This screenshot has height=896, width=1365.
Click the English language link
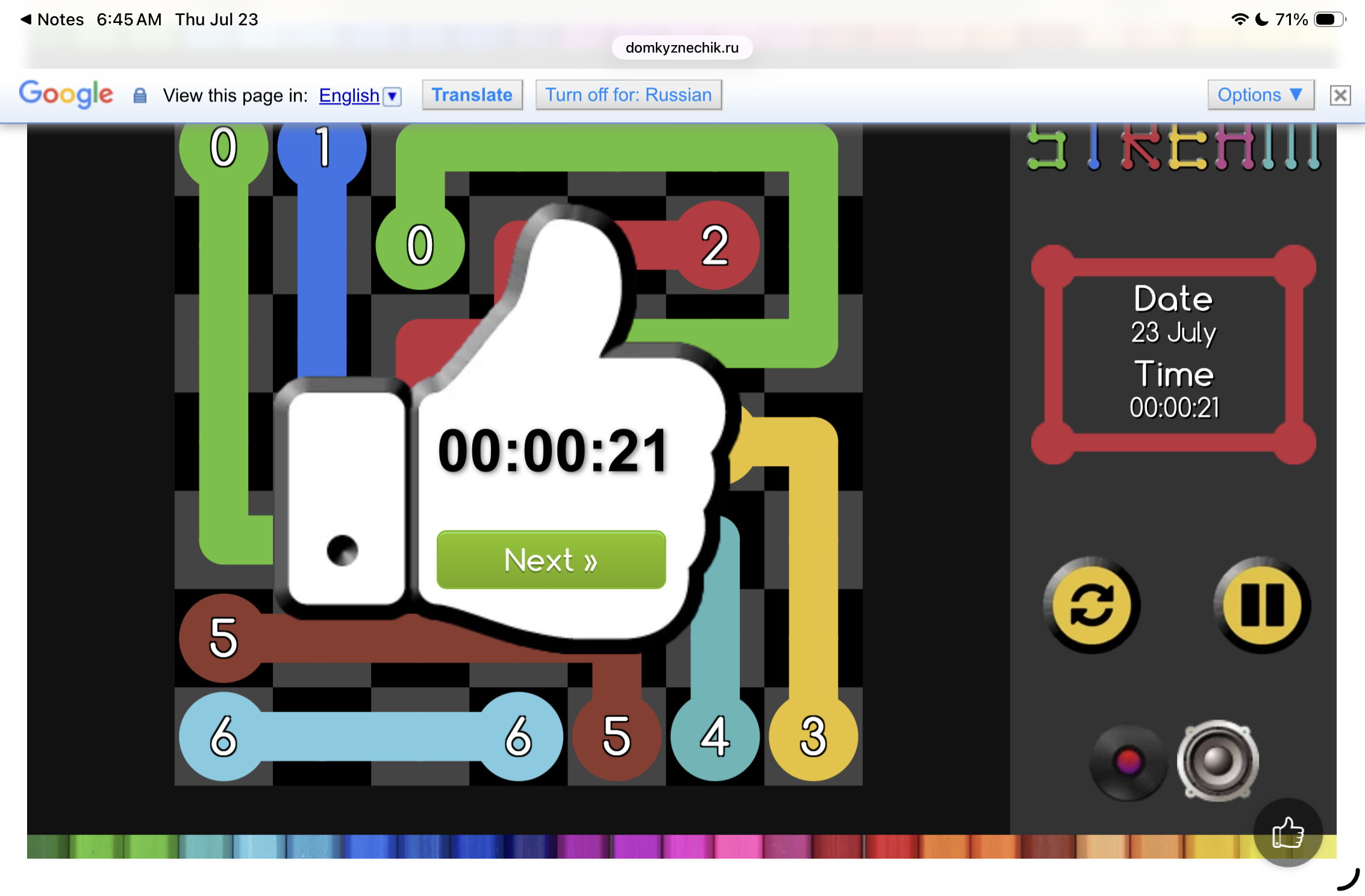(349, 95)
